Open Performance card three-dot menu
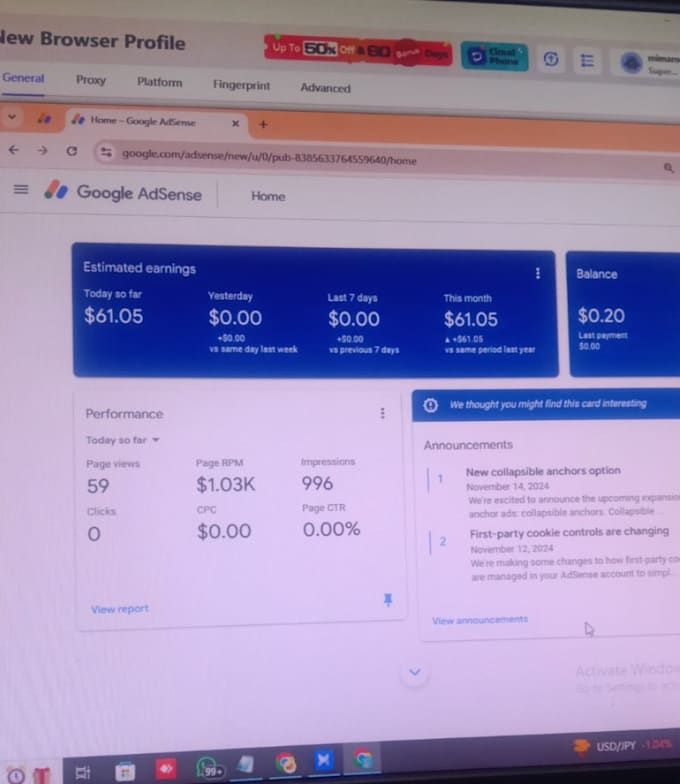Screen dimensions: 680x784 (382, 414)
